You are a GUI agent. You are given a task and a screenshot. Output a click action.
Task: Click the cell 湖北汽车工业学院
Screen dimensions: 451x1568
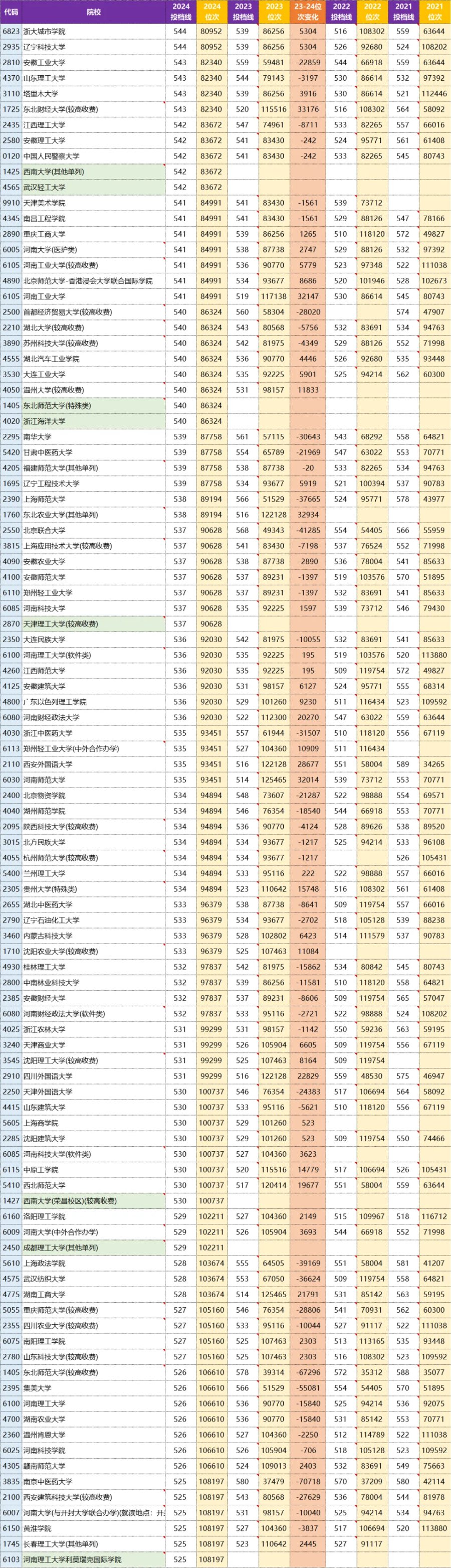(x=94, y=359)
